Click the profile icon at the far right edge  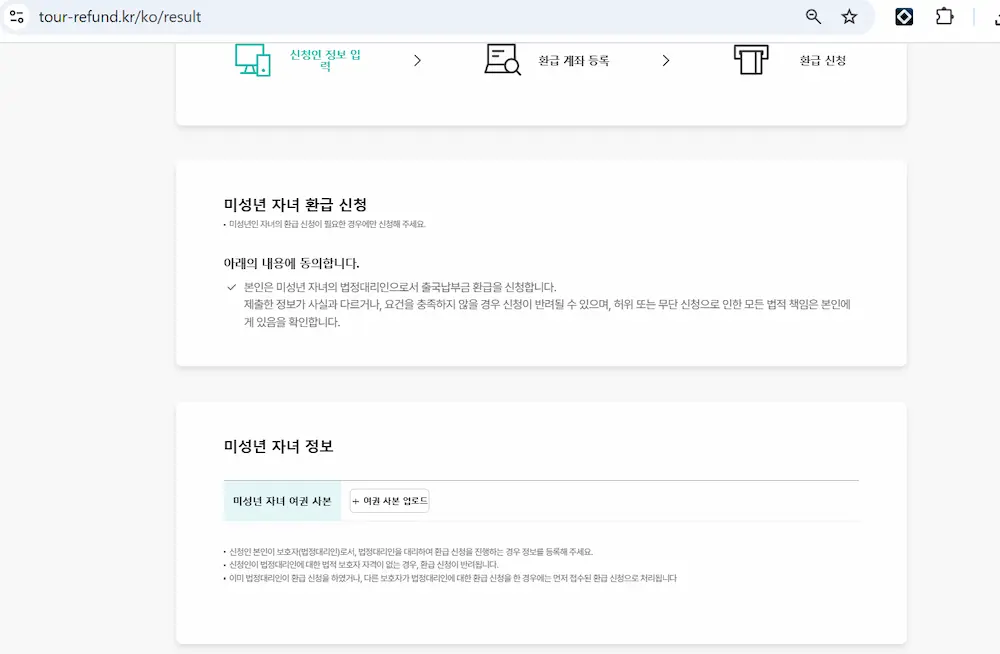click(995, 17)
